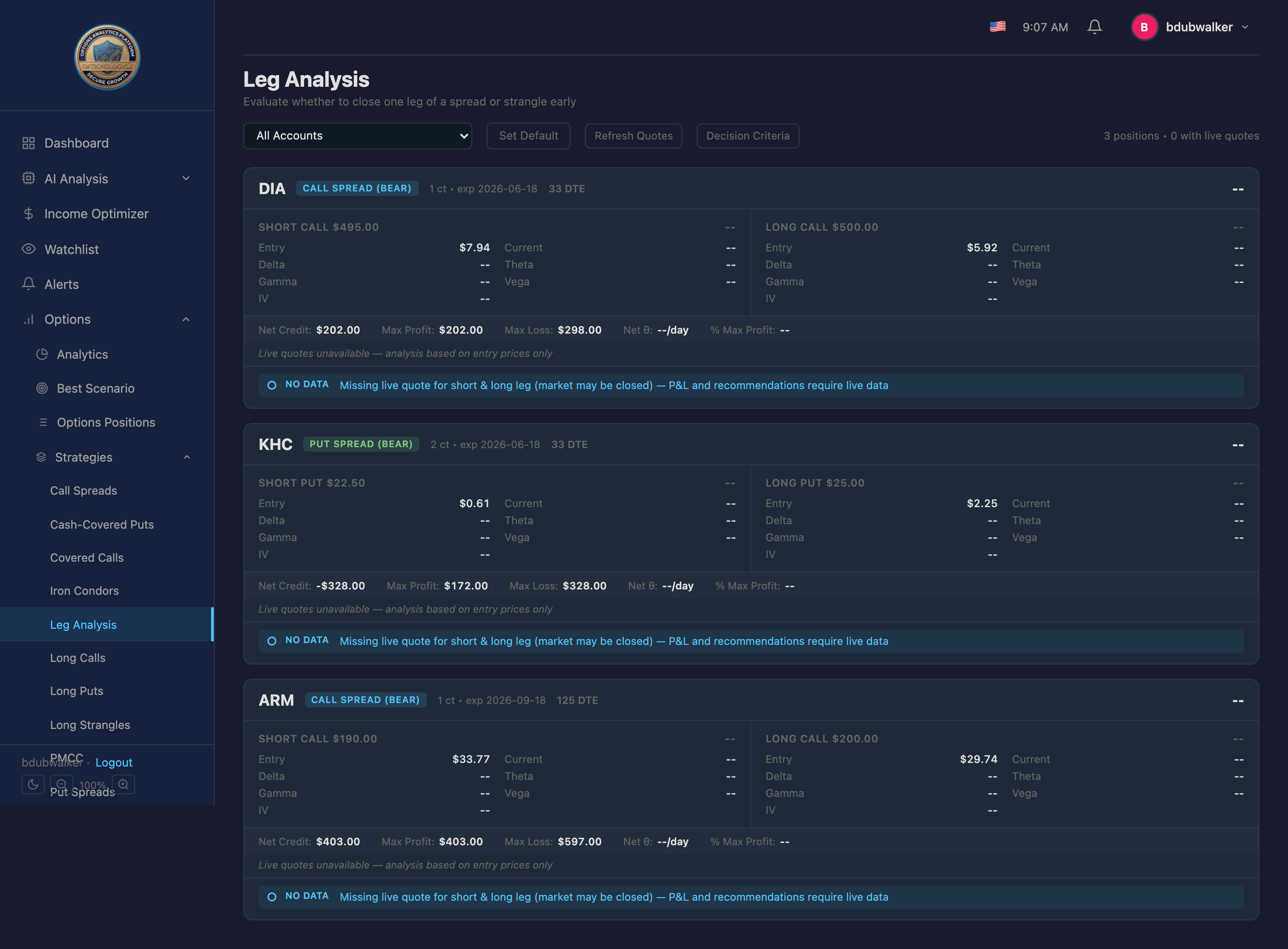Click the SHORT PUT $22.50 heading
This screenshot has height=949, width=1288.
click(x=312, y=483)
